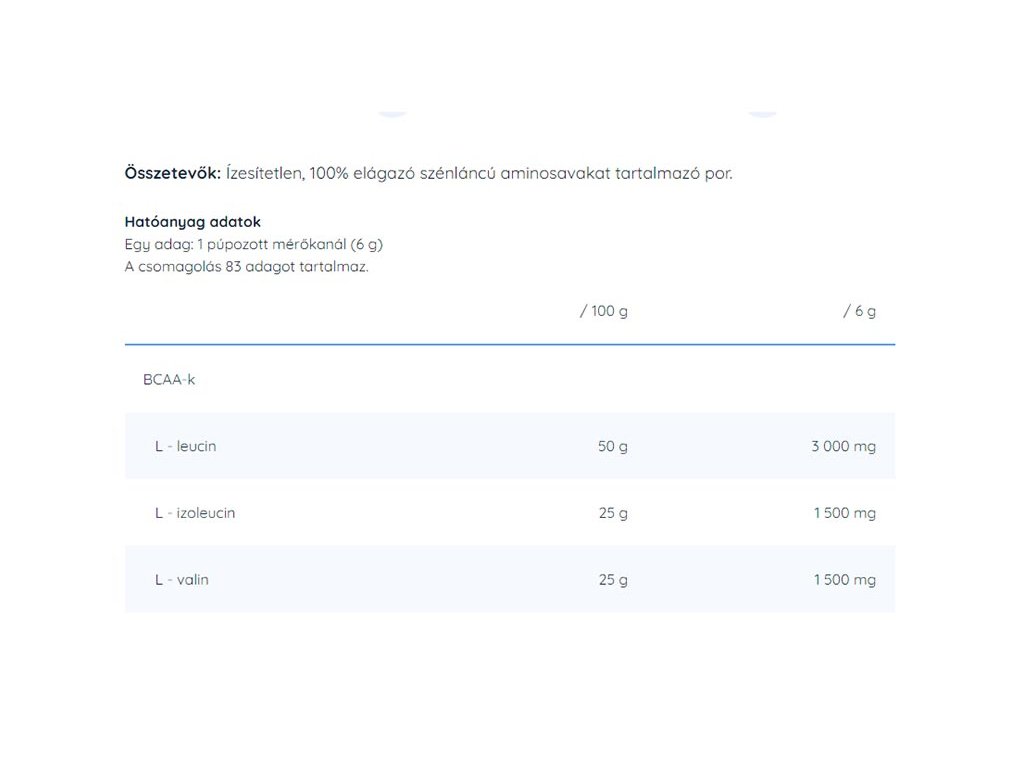Screen dimensions: 1024x768
Task: Select the "L - izoleucin" row label
Action: (195, 513)
